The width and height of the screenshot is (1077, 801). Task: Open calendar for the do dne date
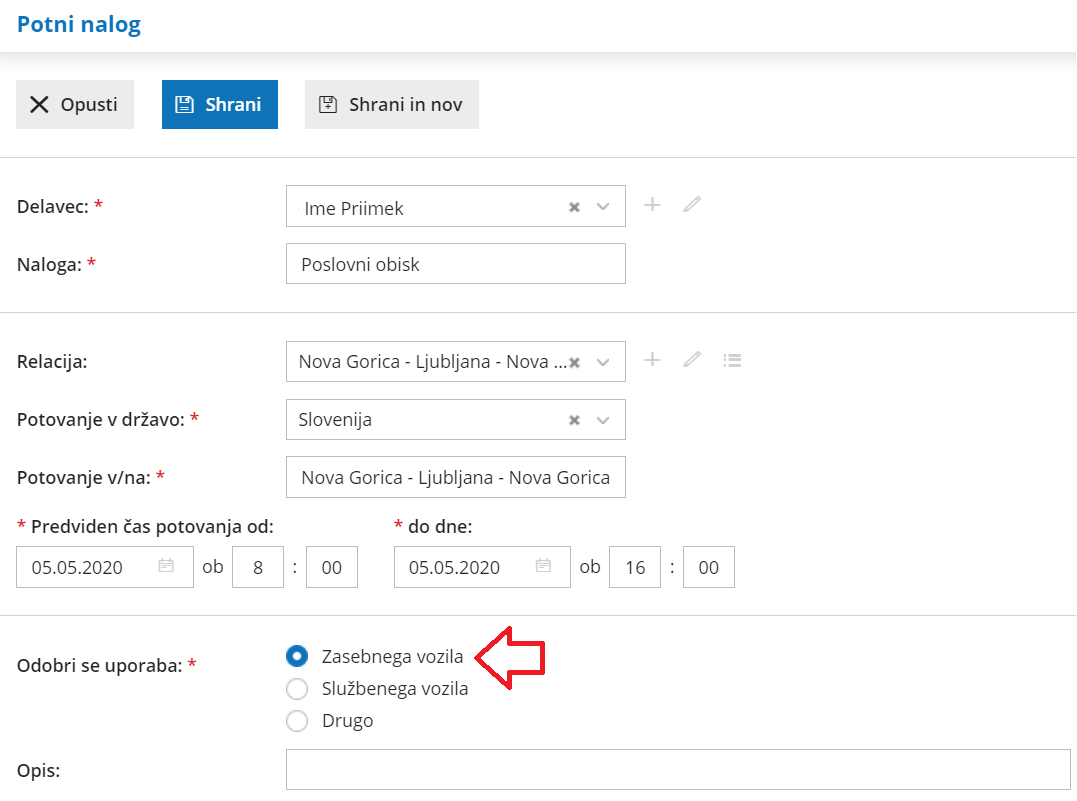pyautogui.click(x=543, y=566)
